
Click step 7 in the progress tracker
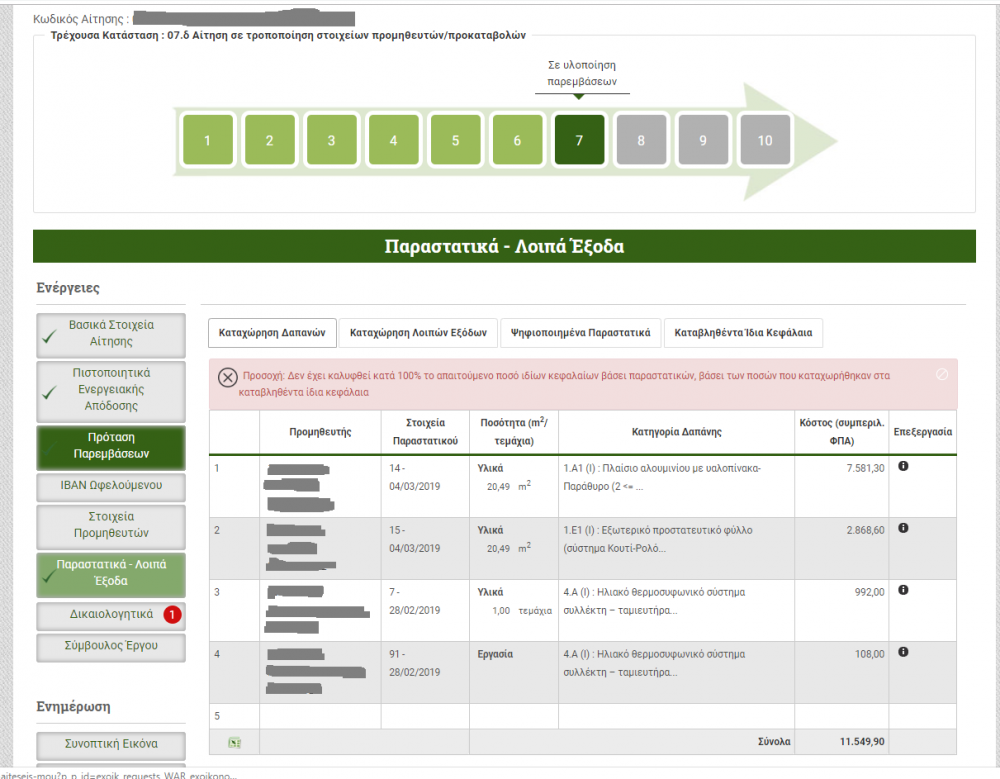pos(579,140)
